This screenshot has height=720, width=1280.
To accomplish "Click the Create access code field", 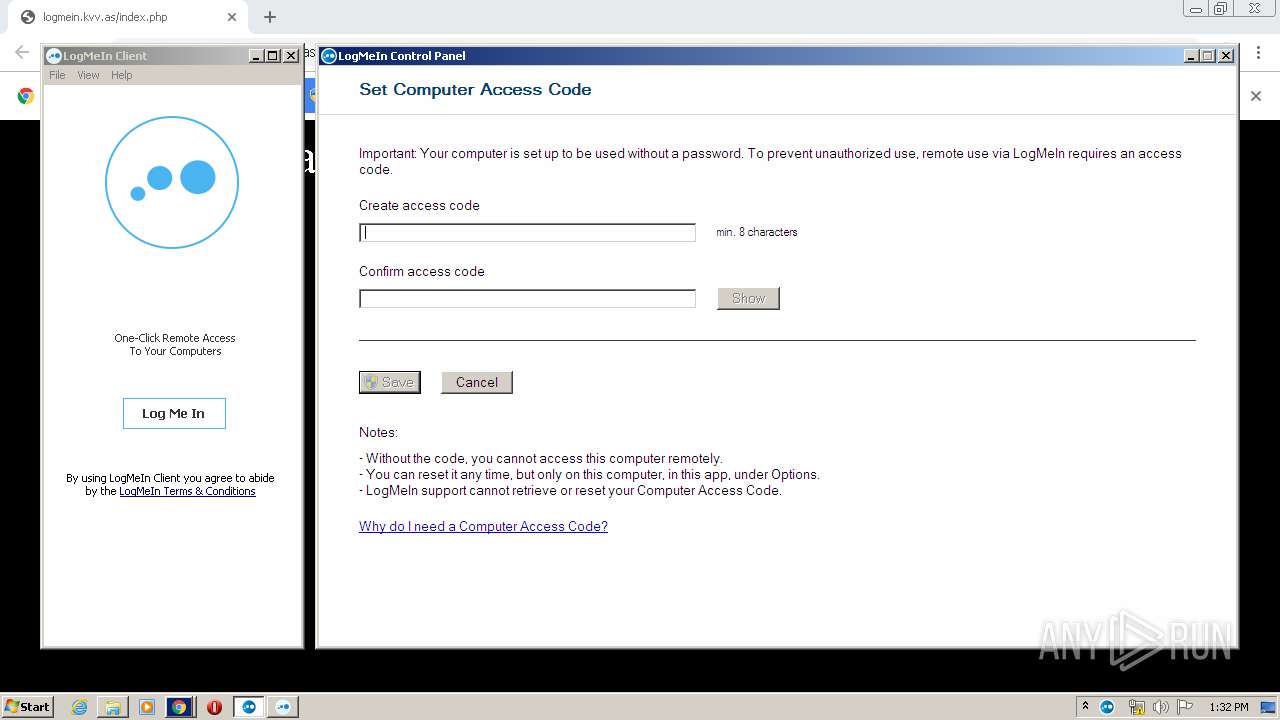I will point(527,233).
